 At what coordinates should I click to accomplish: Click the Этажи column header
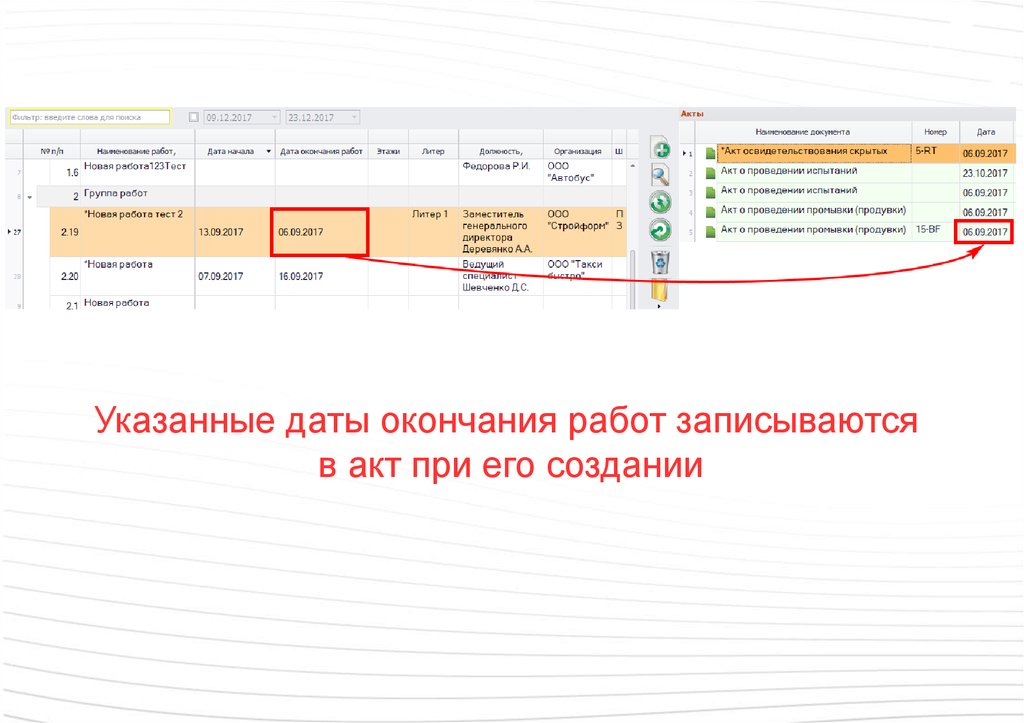click(389, 152)
